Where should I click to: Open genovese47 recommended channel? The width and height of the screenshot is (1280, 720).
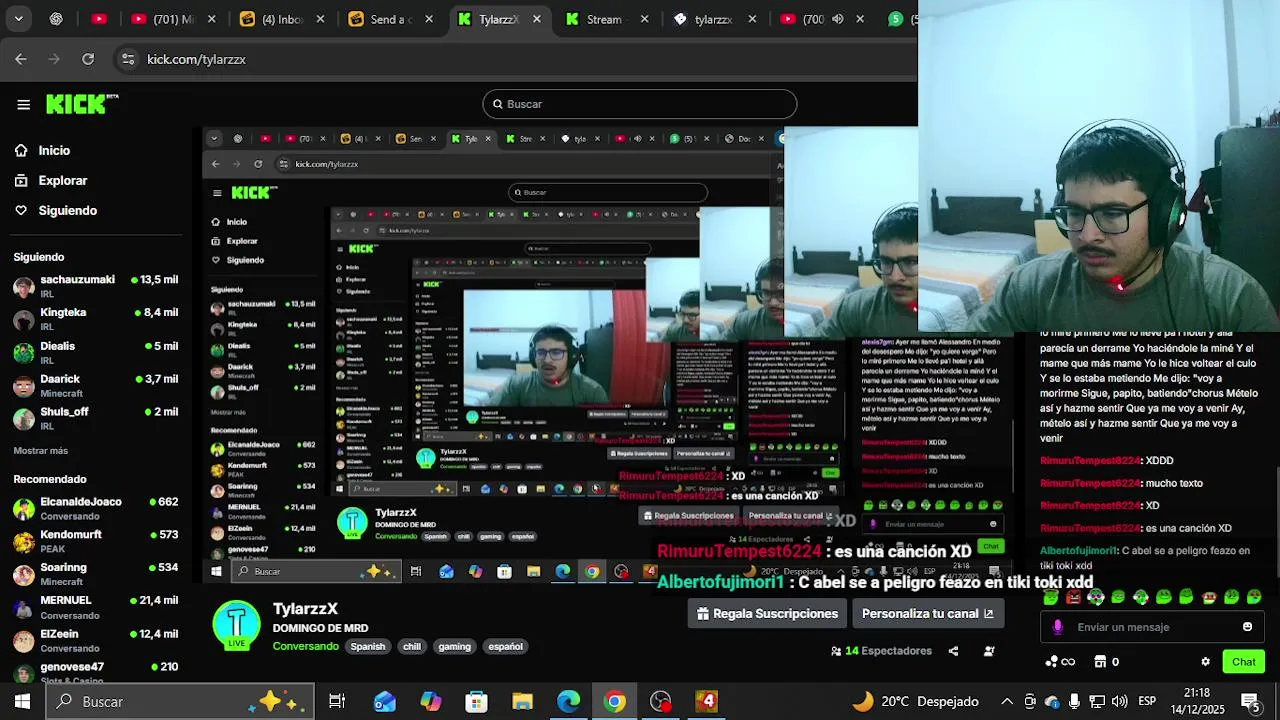[x=96, y=672]
